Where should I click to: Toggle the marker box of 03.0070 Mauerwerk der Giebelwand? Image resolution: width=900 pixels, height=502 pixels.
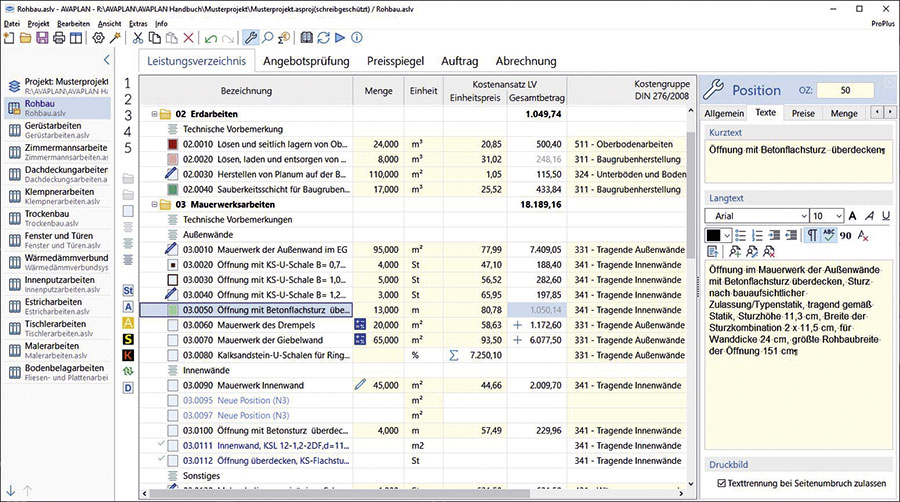pos(173,340)
